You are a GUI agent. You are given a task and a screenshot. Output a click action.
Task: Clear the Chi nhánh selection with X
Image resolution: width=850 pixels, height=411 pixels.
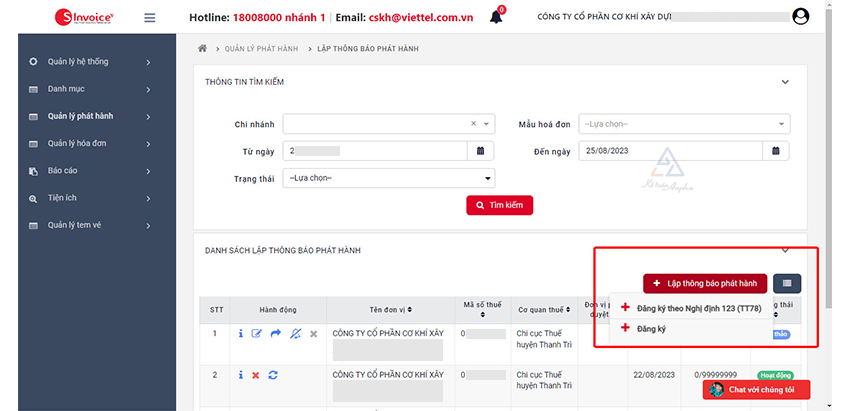pyautogui.click(x=474, y=124)
